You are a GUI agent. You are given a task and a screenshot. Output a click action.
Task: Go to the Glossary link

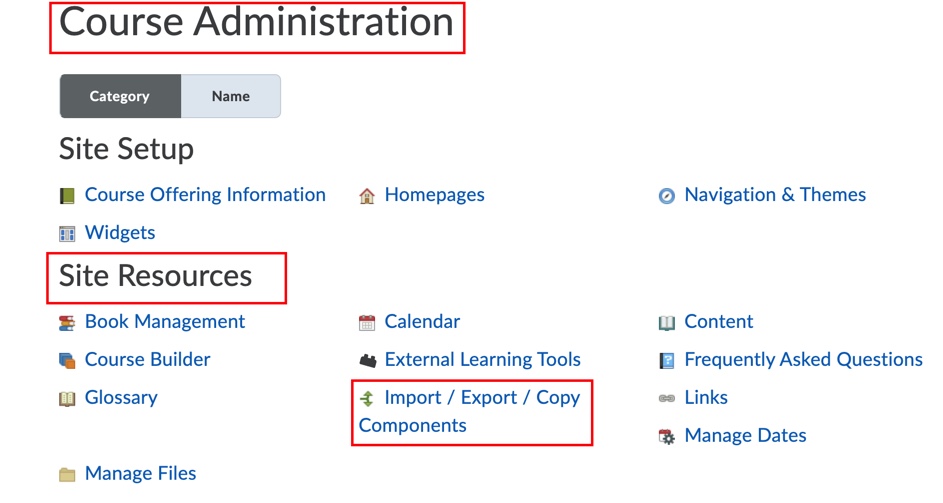121,398
